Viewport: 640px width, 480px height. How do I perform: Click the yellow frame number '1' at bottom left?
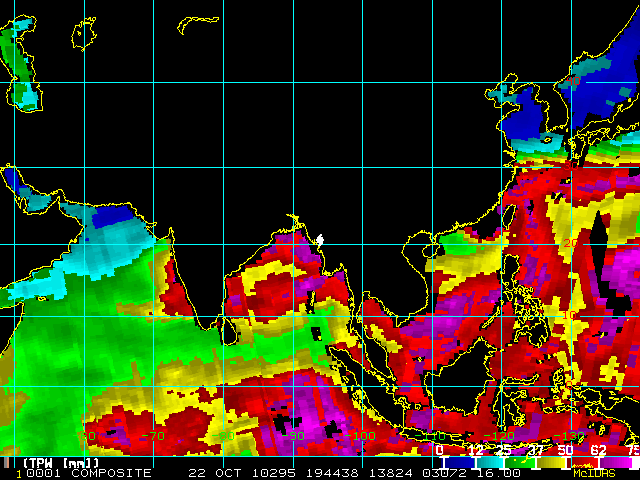coord(19,473)
